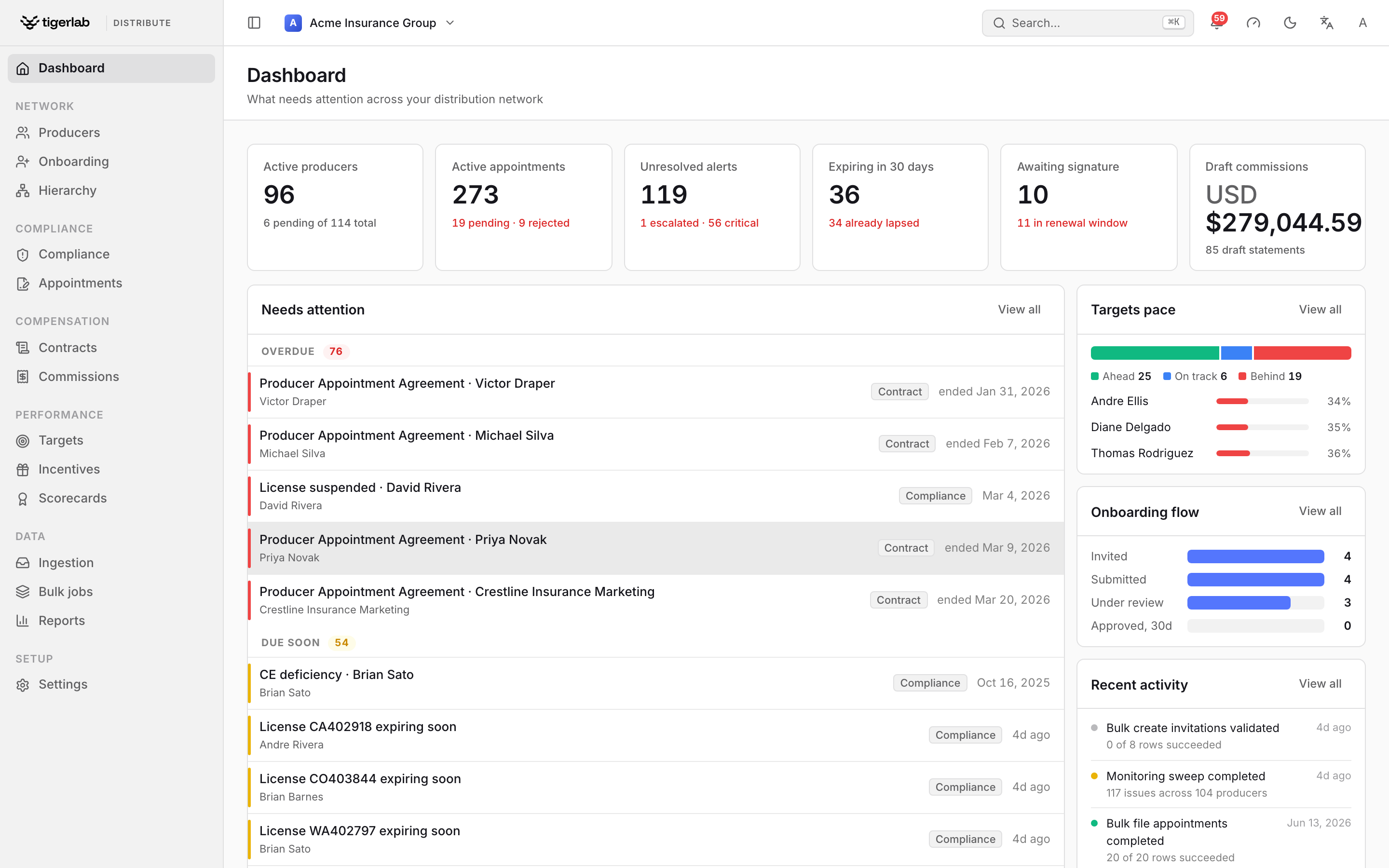
Task: Click the Settings gear icon
Action: (x=23, y=685)
